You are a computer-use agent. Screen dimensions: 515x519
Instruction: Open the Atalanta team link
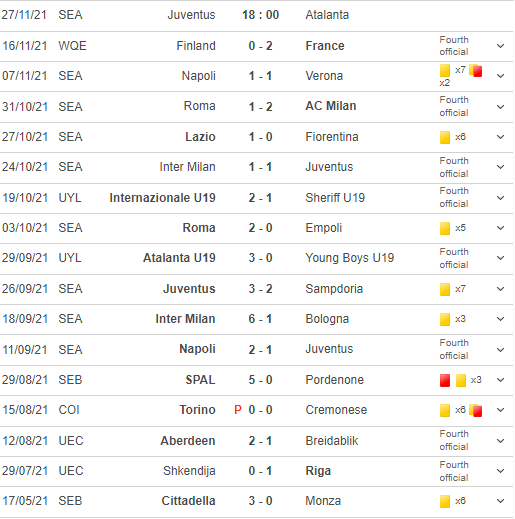point(327,15)
